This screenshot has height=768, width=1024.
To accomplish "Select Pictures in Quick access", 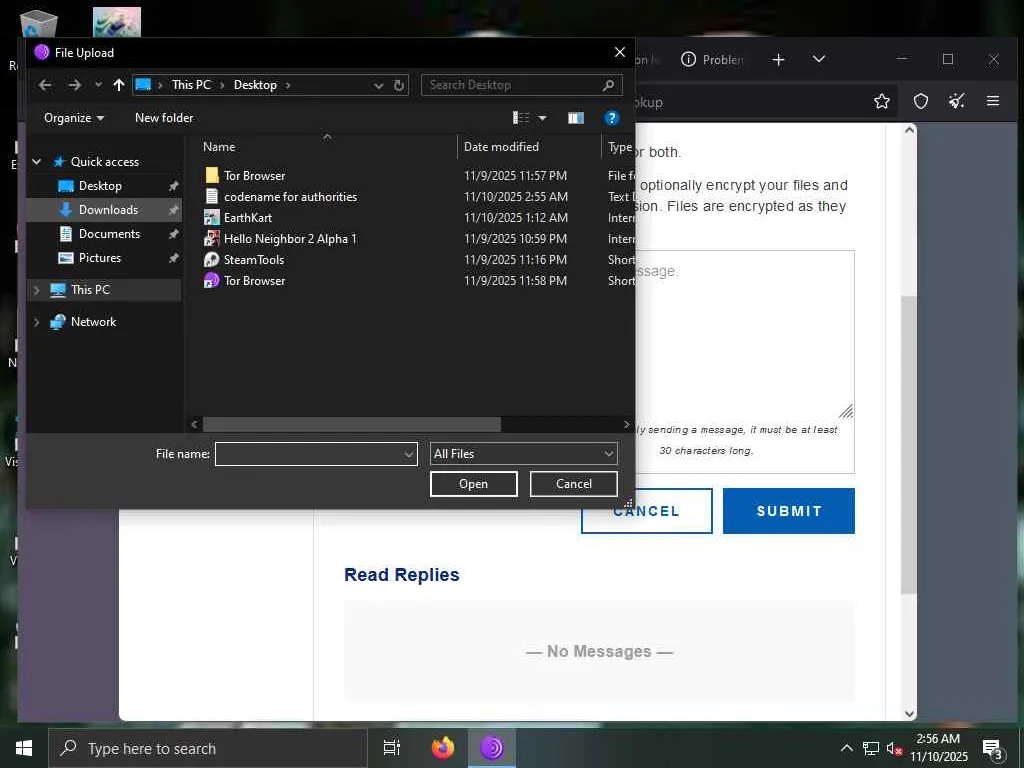I will 99,258.
